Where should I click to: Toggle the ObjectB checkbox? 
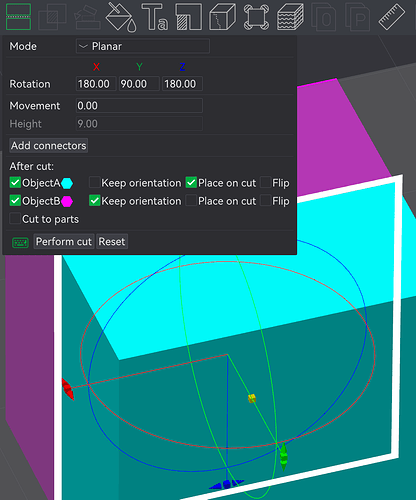click(x=15, y=201)
